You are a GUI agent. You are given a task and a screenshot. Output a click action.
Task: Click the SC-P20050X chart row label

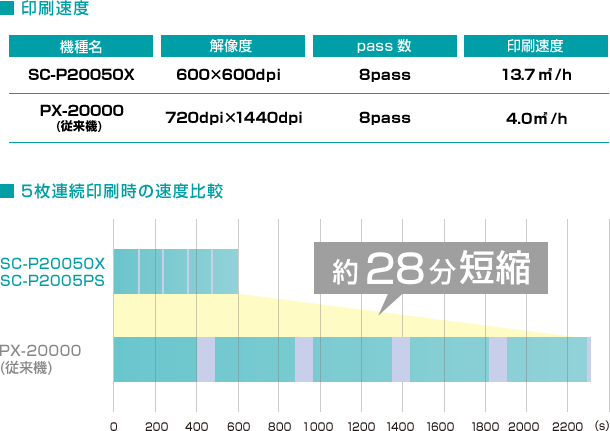pos(53,264)
